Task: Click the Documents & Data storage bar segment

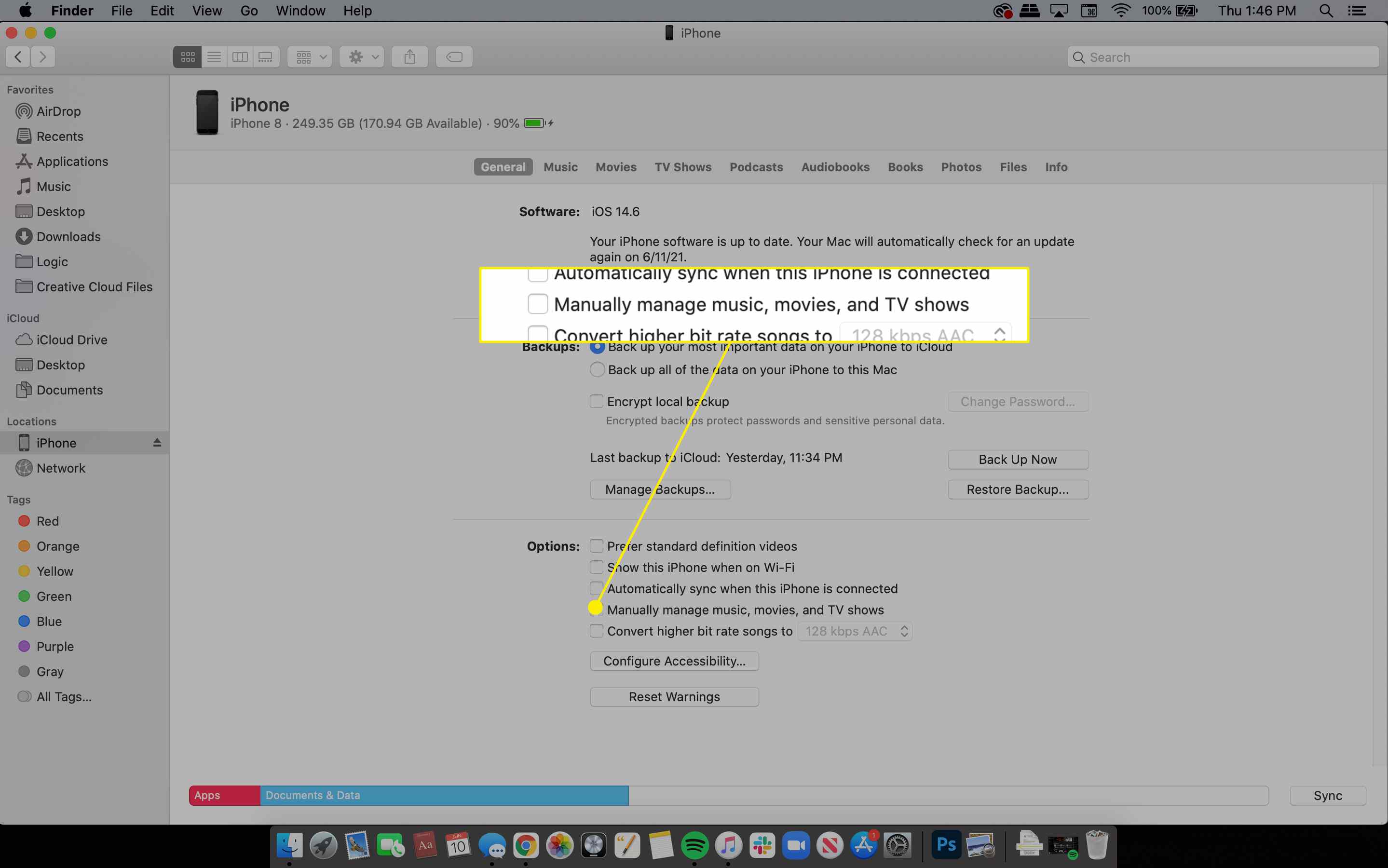Action: 444,796
